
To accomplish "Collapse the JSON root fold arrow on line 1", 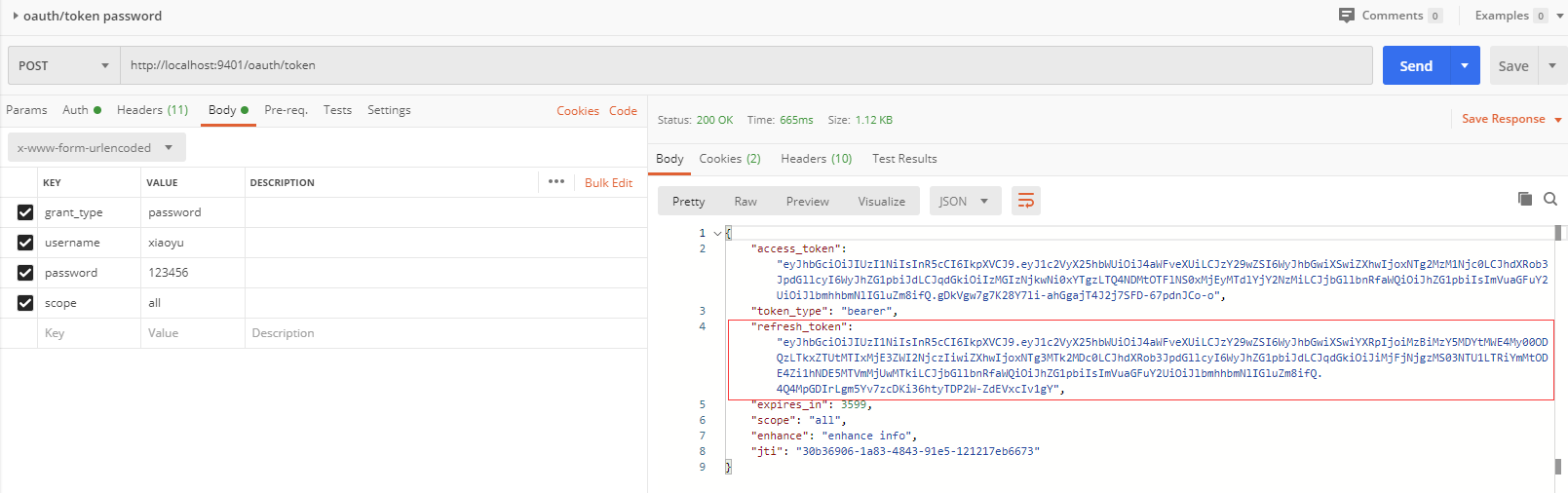I will tap(718, 234).
